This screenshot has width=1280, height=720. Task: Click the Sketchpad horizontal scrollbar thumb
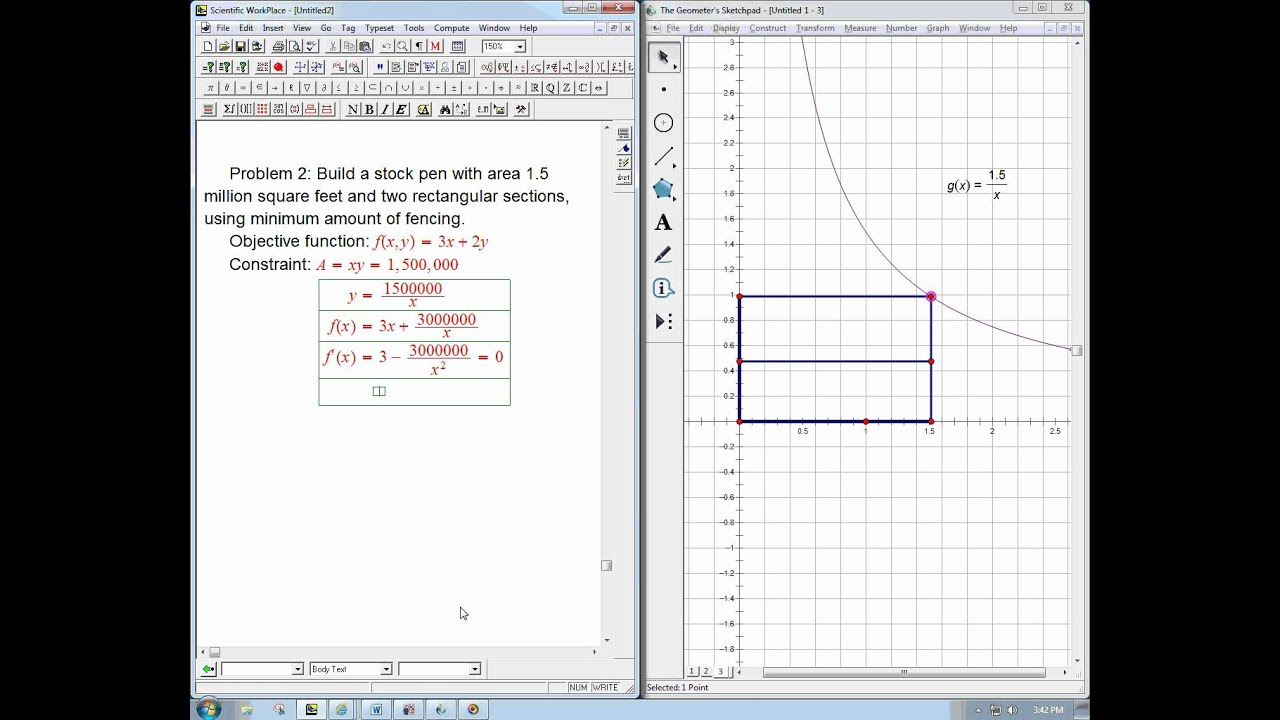click(x=904, y=672)
